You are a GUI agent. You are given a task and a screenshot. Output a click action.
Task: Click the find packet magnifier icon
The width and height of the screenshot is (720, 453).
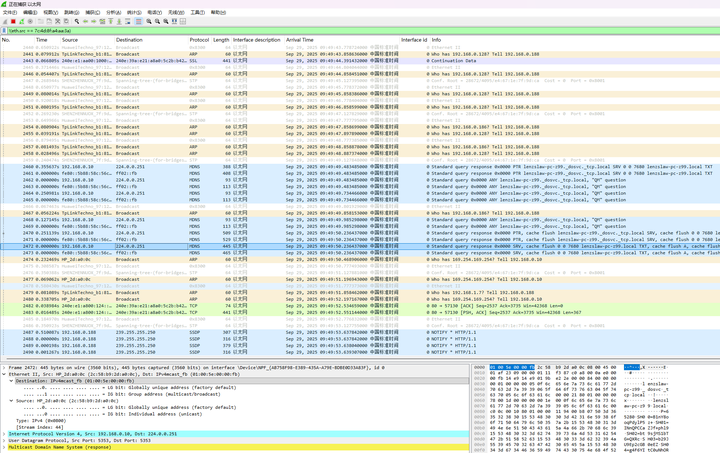pos(76,21)
